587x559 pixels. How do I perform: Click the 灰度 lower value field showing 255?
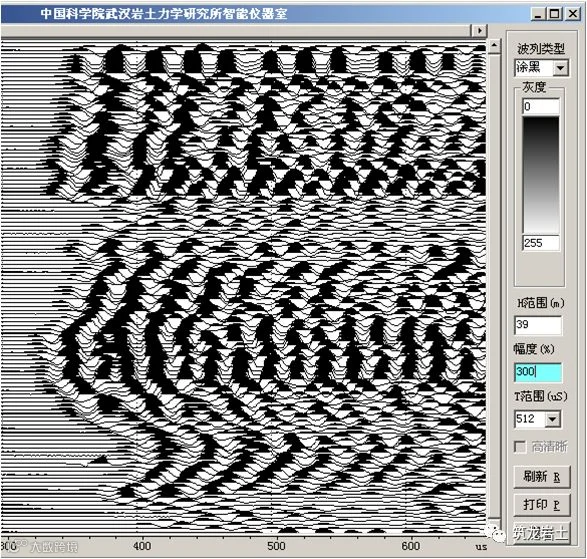pos(541,243)
